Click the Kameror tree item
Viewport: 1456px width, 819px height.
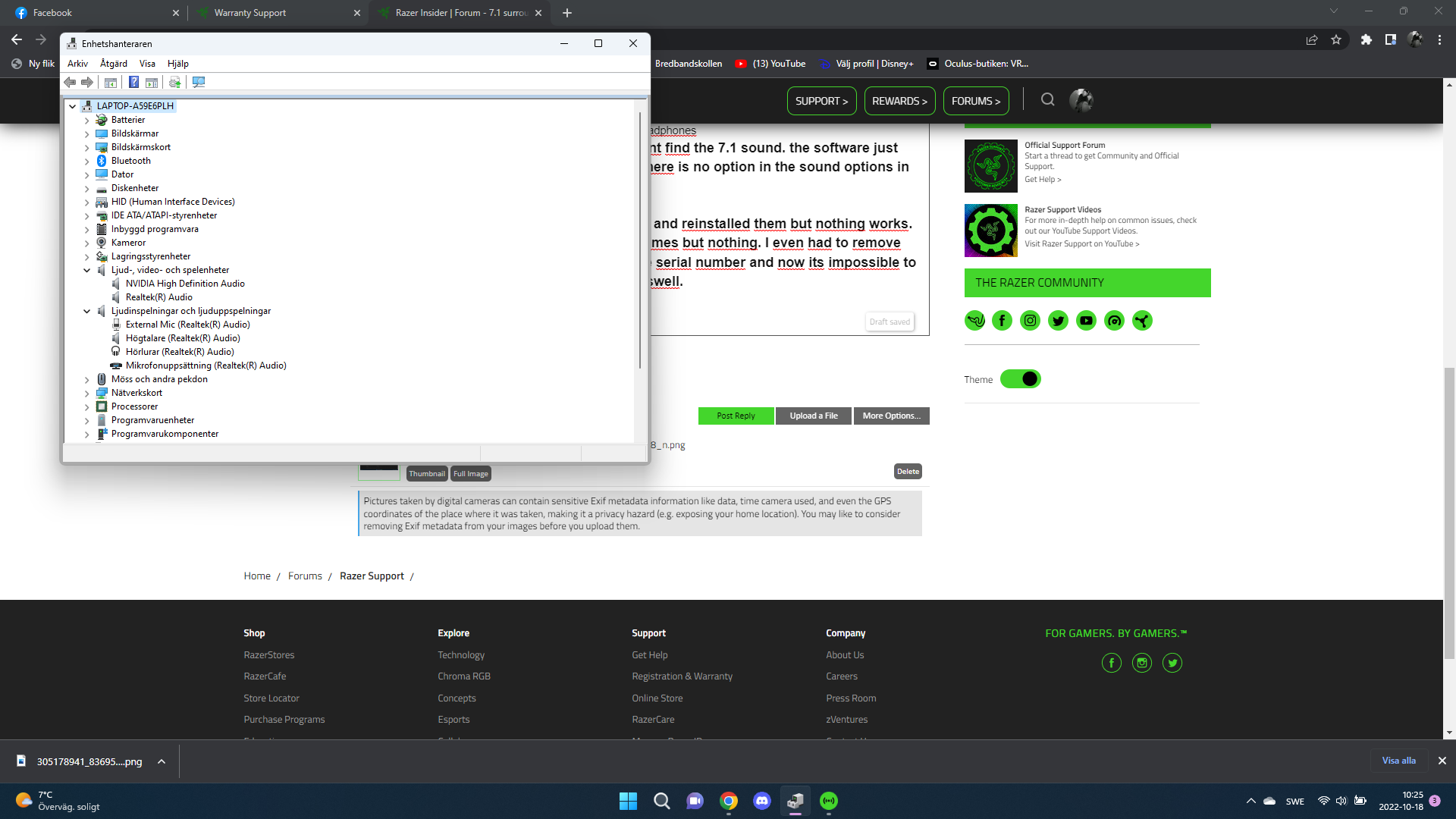click(x=128, y=243)
